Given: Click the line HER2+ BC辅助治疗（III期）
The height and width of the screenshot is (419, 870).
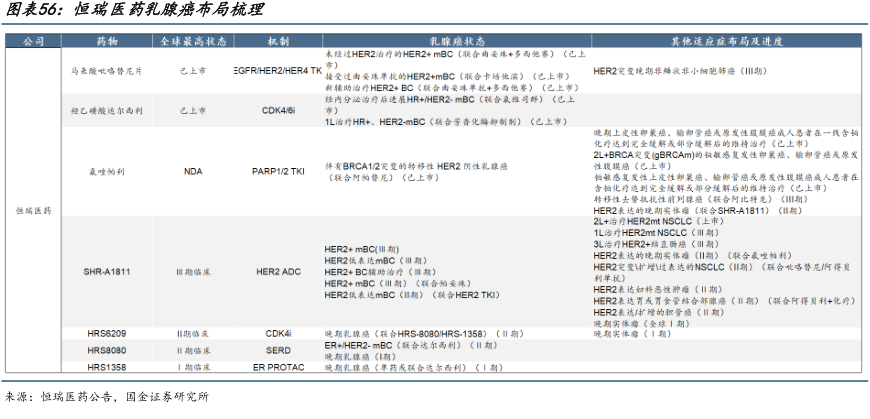Looking at the screenshot, I should pyautogui.click(x=381, y=272).
